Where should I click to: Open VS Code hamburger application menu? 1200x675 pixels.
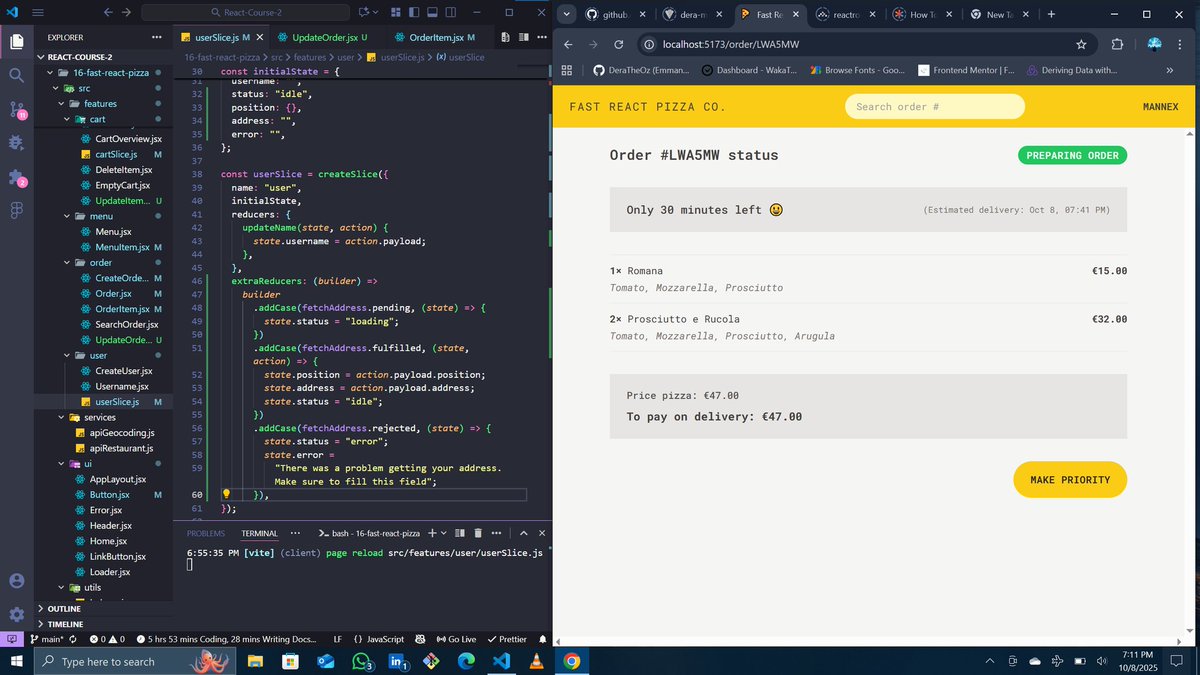[x=38, y=13]
